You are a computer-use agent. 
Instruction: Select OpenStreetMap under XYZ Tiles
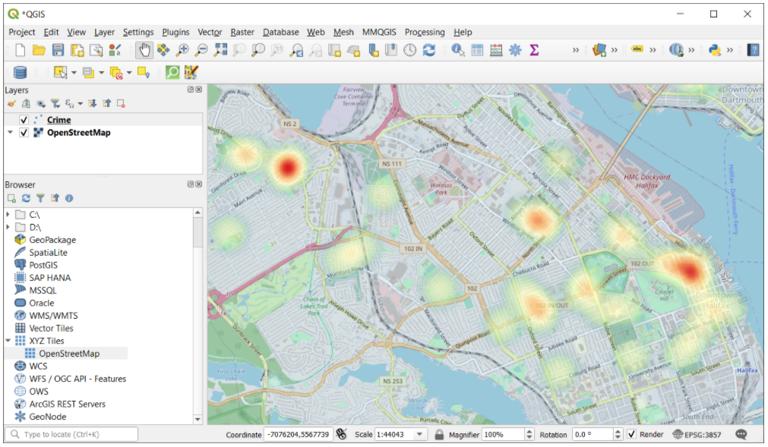[69, 353]
